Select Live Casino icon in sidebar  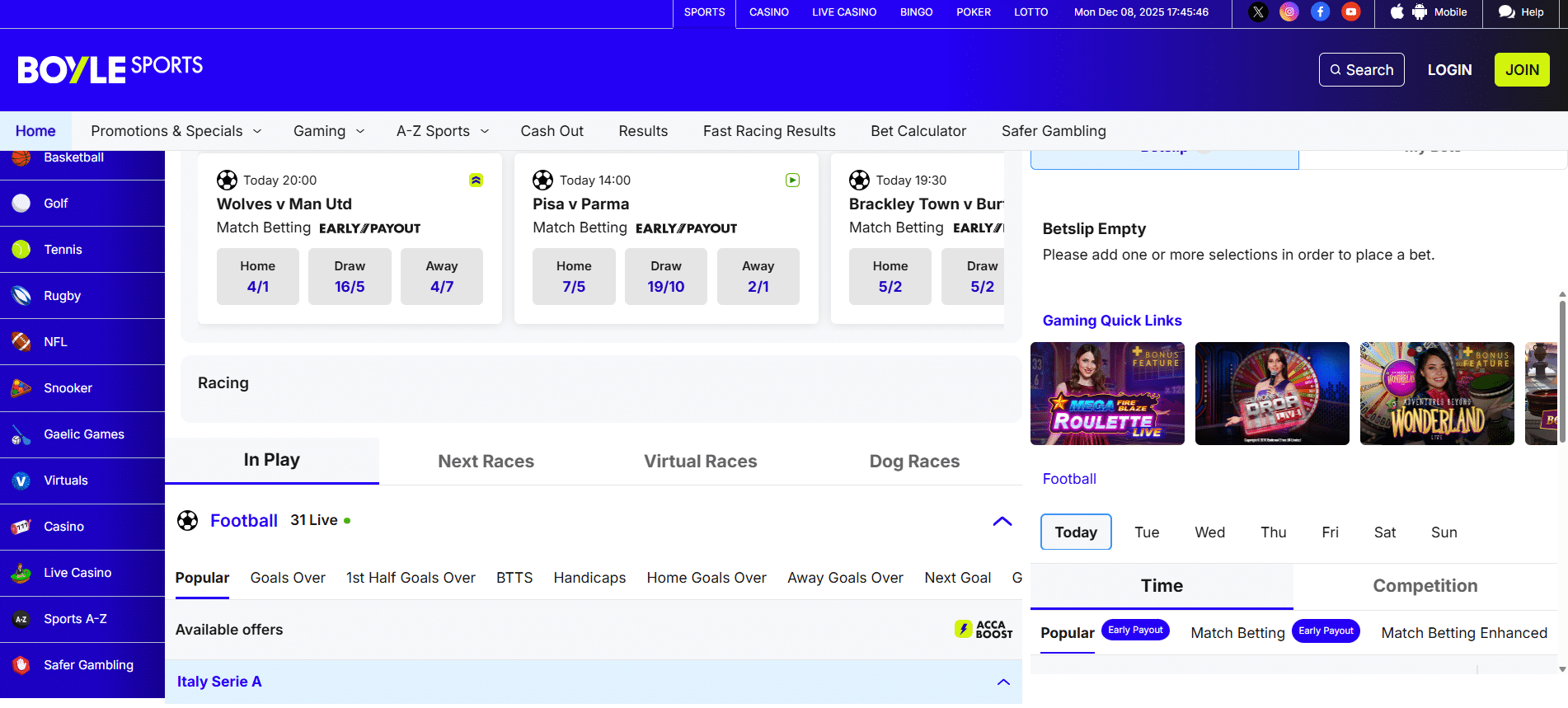click(21, 573)
